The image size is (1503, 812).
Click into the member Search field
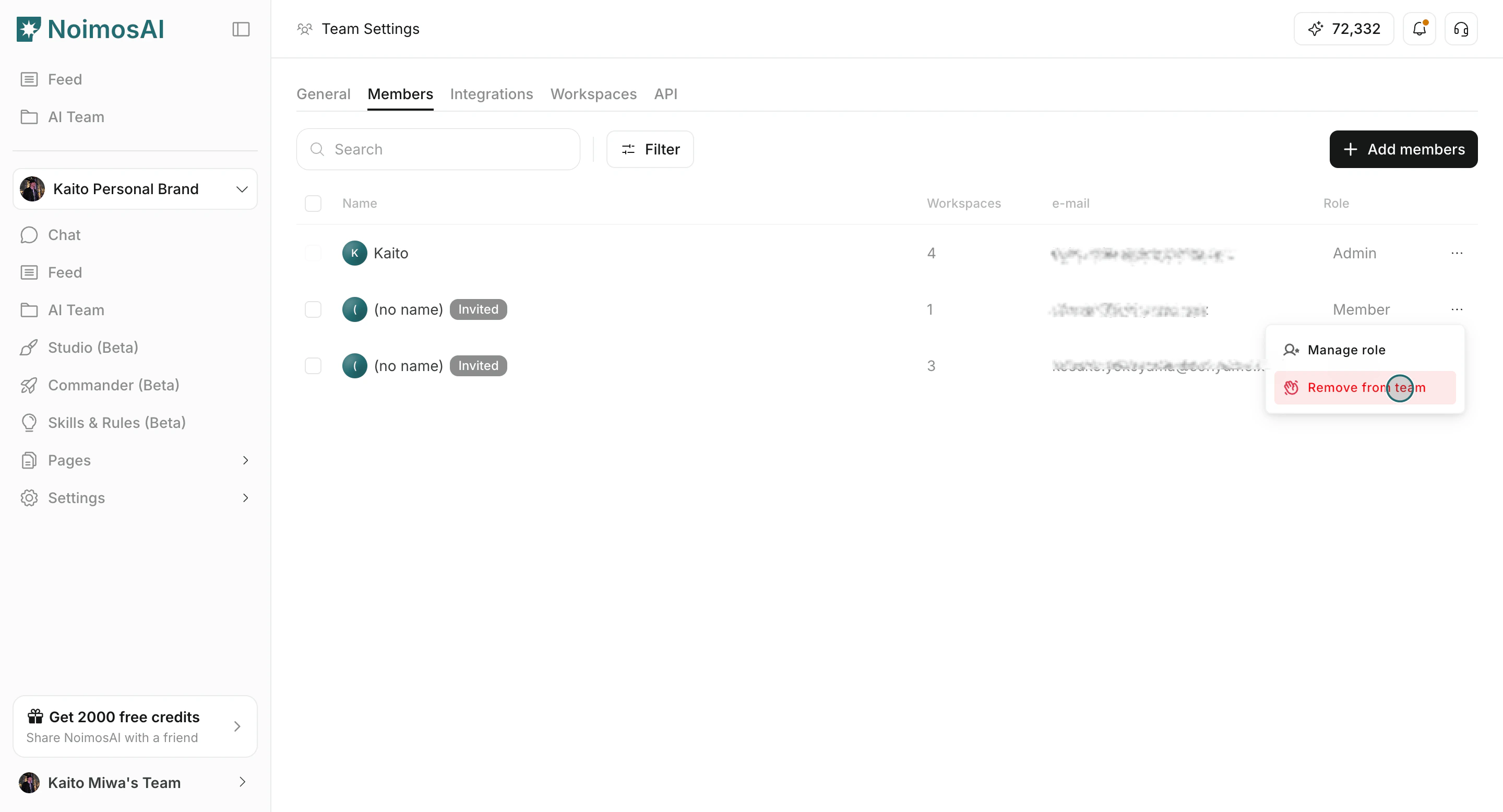(438, 149)
